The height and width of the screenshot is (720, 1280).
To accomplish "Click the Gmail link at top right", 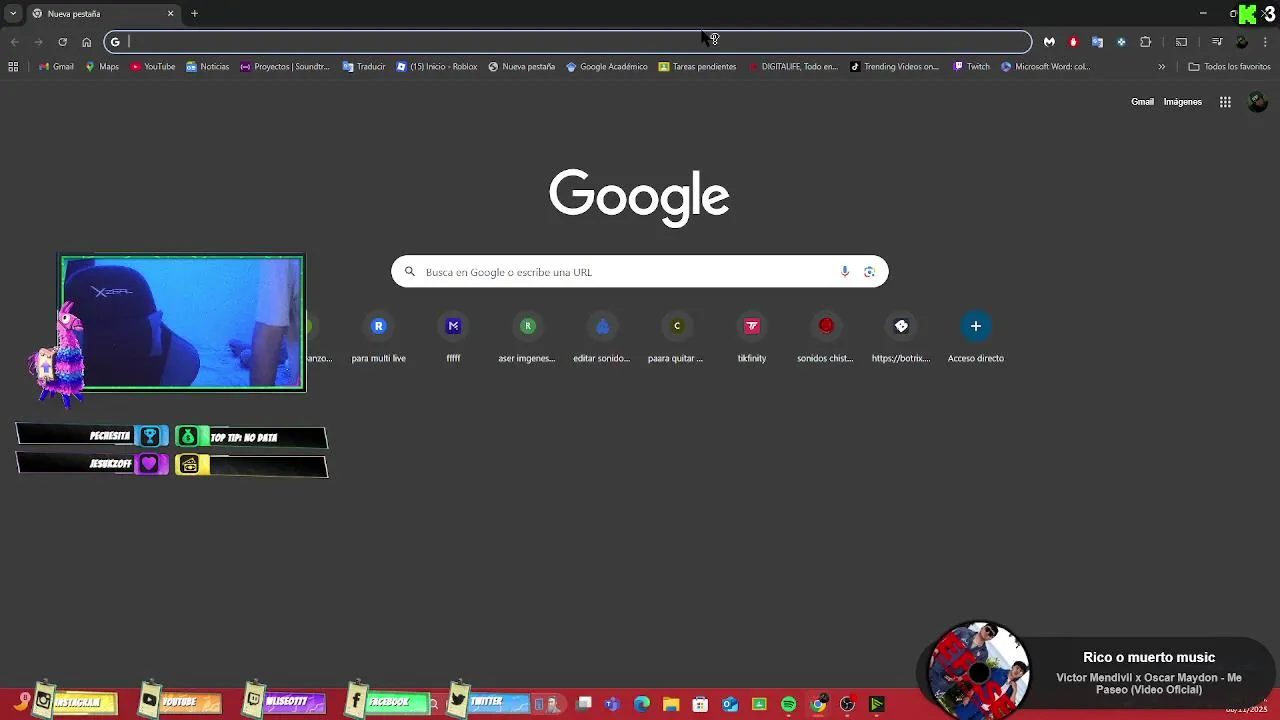I will tap(1142, 102).
